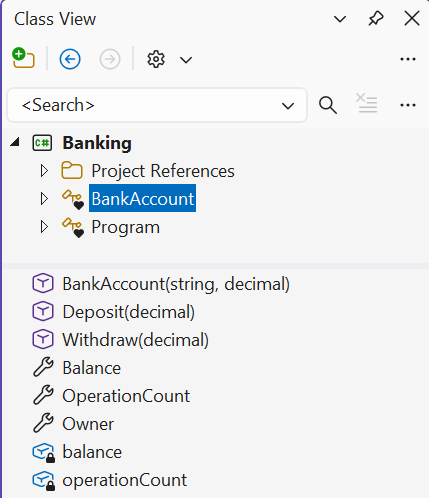Open the search row overflow options
This screenshot has height=498, width=429.
pyautogui.click(x=408, y=105)
